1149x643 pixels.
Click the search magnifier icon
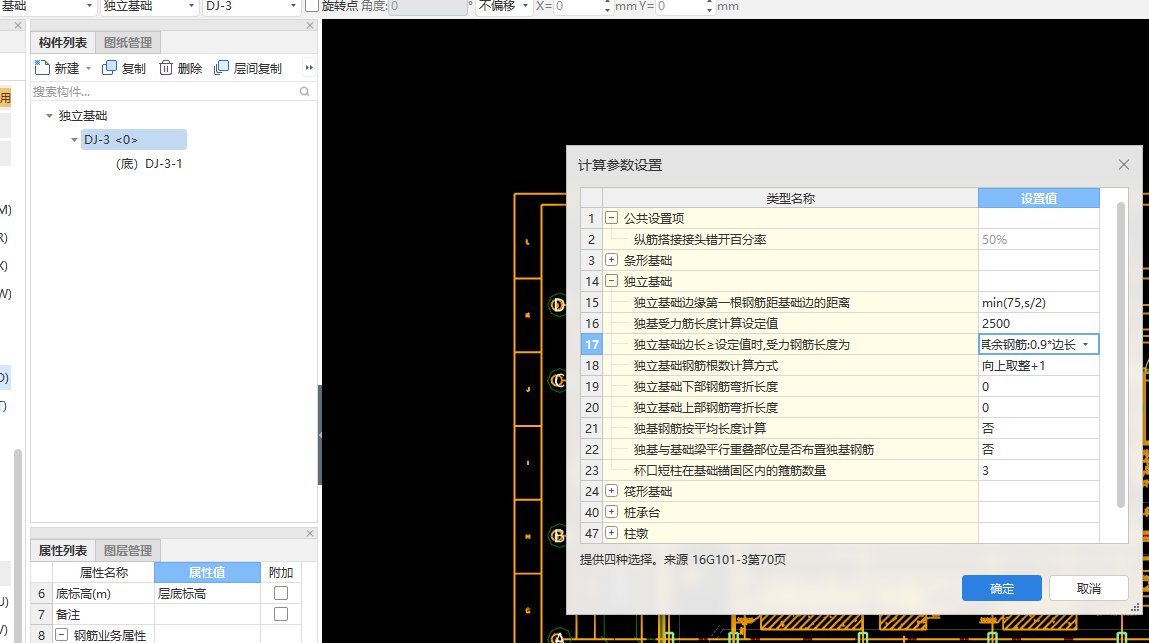[305, 92]
